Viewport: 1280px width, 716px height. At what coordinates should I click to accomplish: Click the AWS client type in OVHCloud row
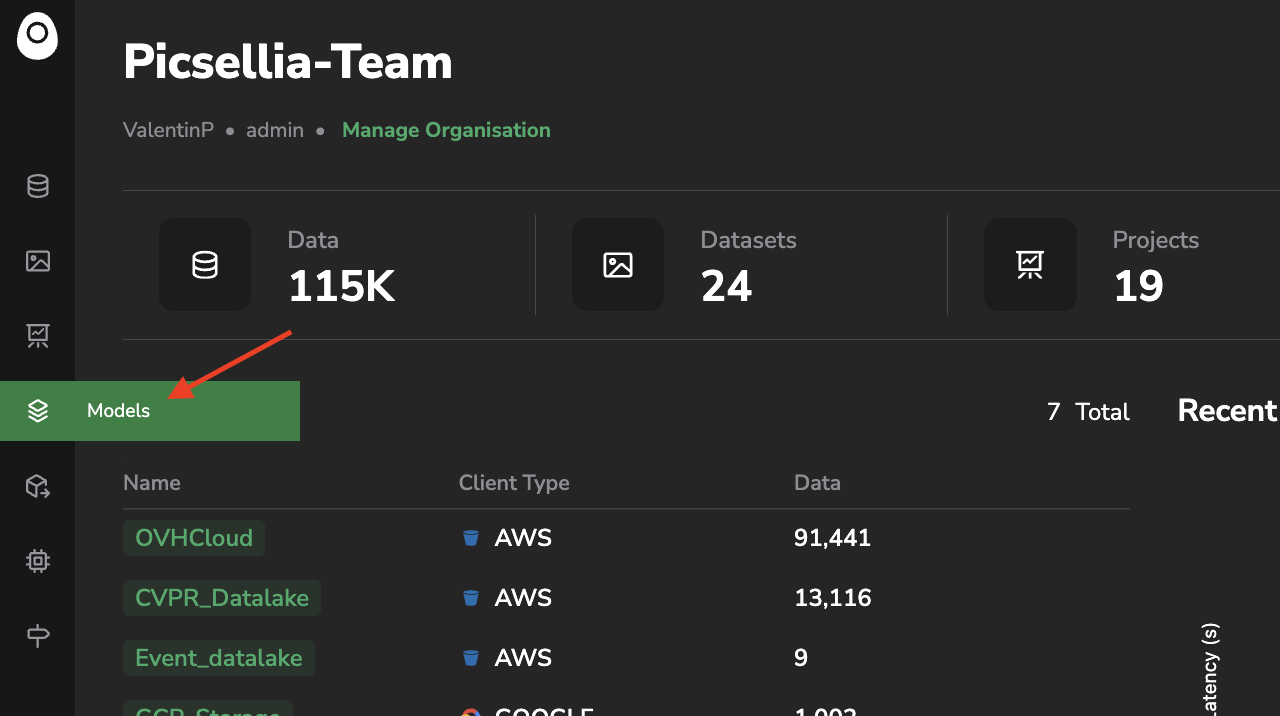523,538
